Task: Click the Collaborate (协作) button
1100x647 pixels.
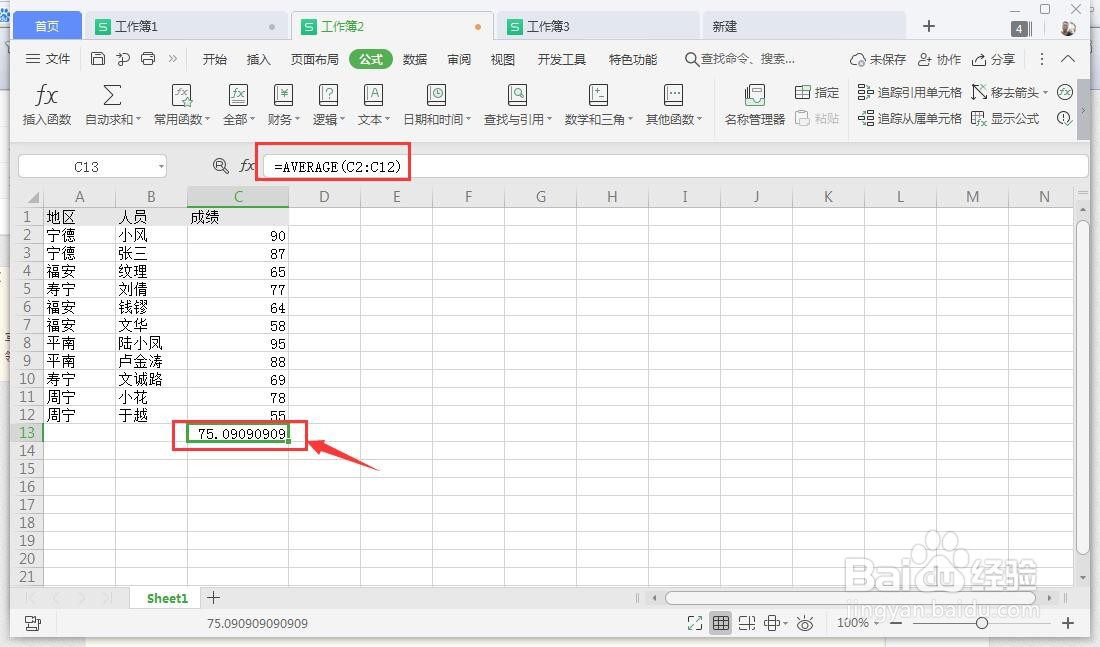Action: (939, 59)
